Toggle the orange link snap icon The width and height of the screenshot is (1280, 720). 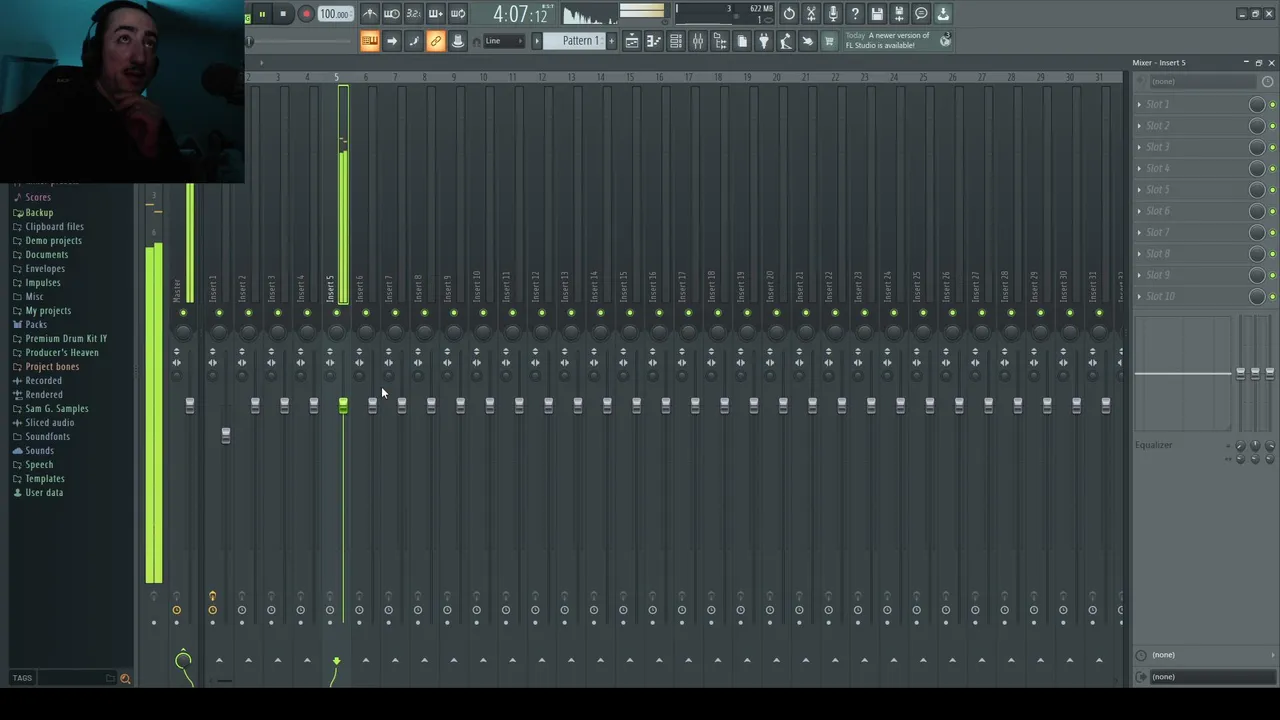pyautogui.click(x=436, y=41)
